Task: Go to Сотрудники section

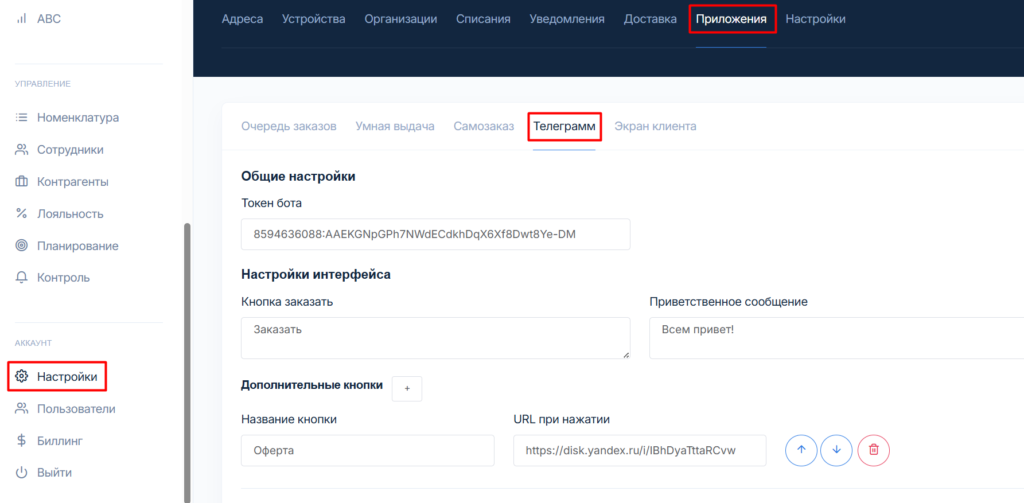Action: point(70,149)
